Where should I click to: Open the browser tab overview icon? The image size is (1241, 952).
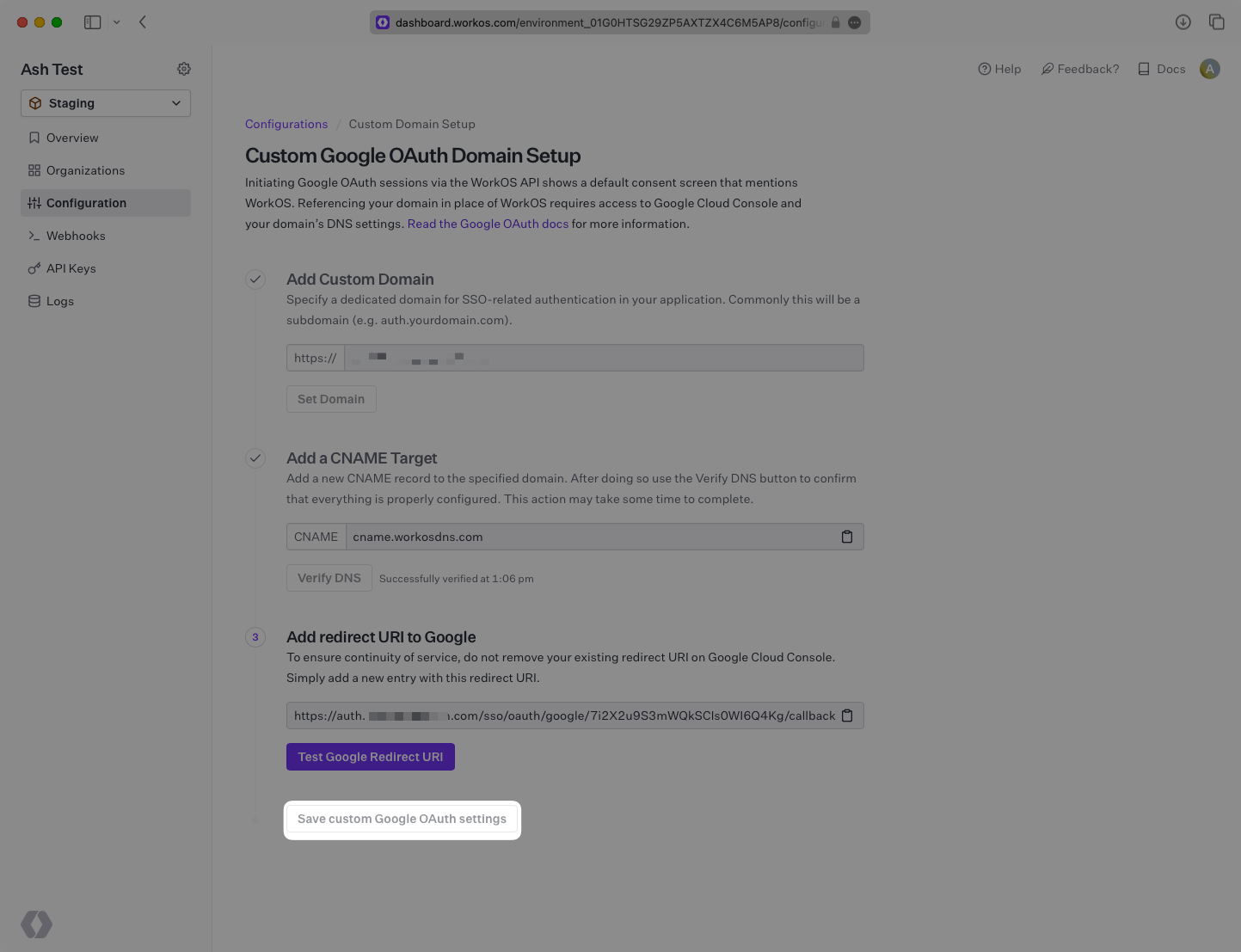1216,22
